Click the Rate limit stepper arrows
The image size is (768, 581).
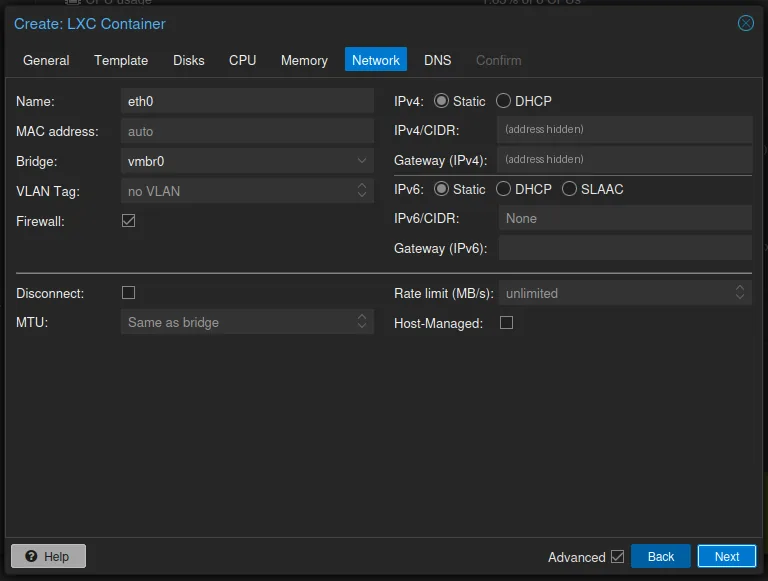[x=740, y=292]
